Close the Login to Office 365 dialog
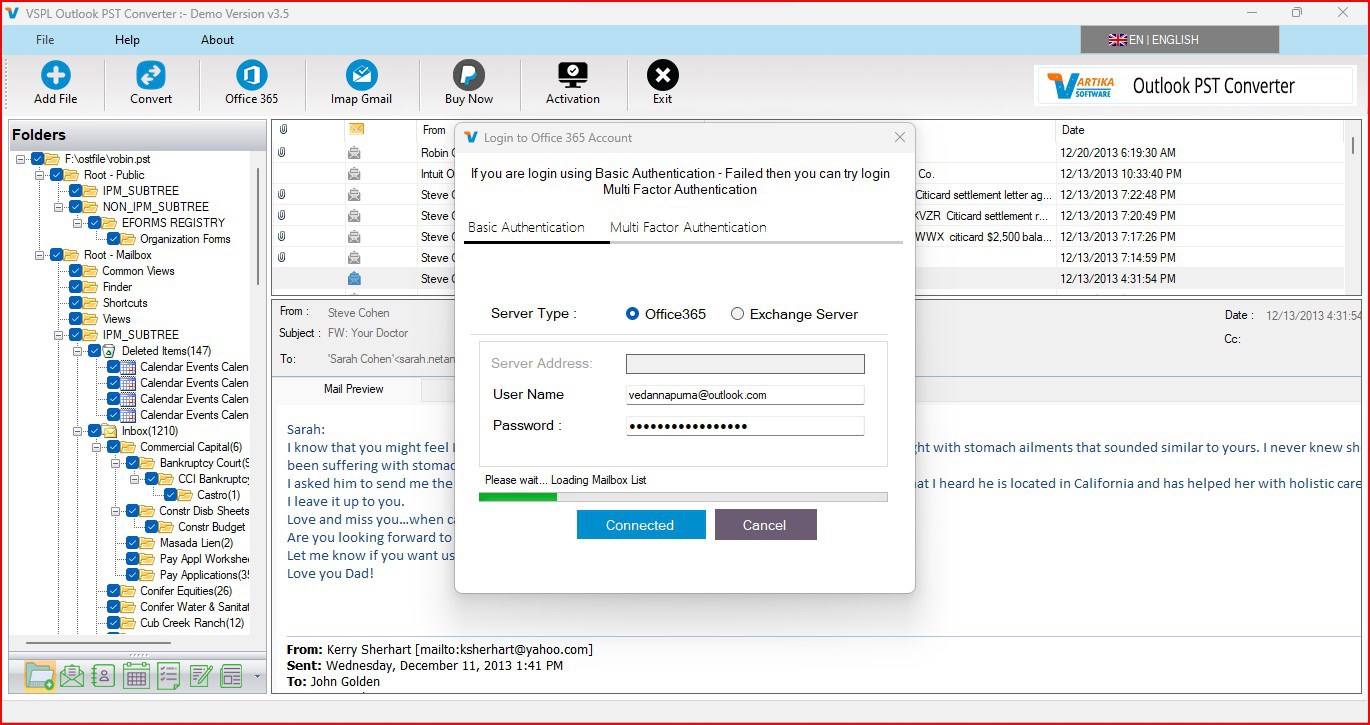 [x=899, y=137]
